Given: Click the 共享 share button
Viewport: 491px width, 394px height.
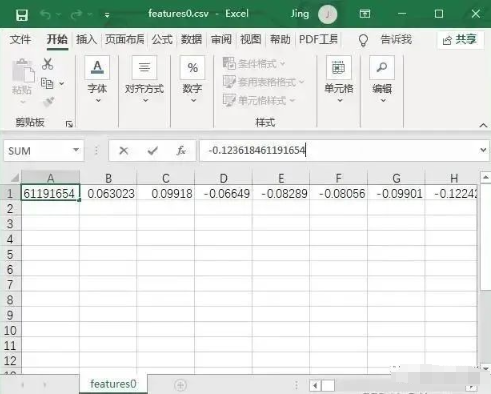Looking at the screenshot, I should tap(460, 40).
